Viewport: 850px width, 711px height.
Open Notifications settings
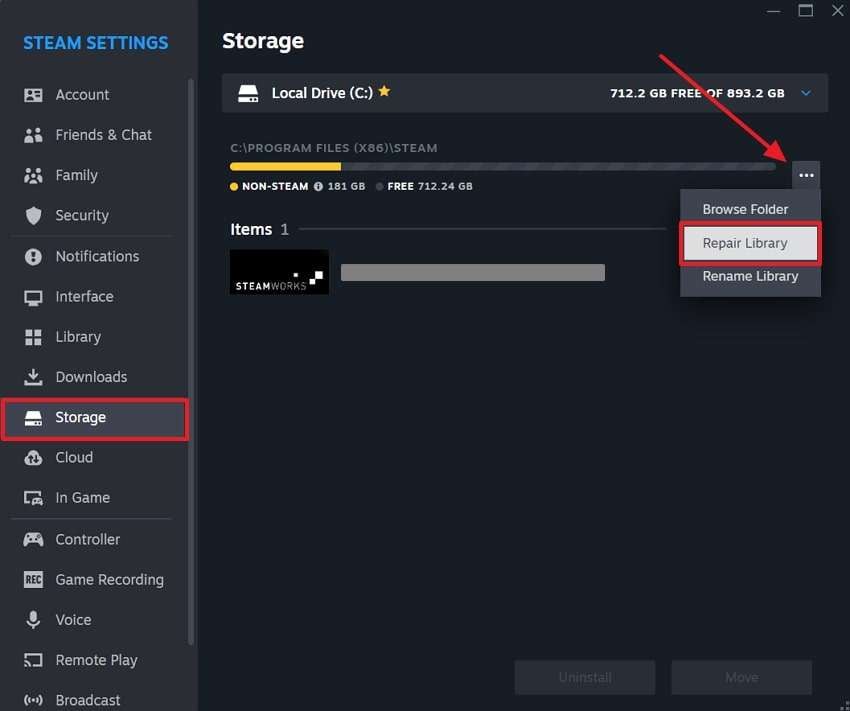click(95, 256)
